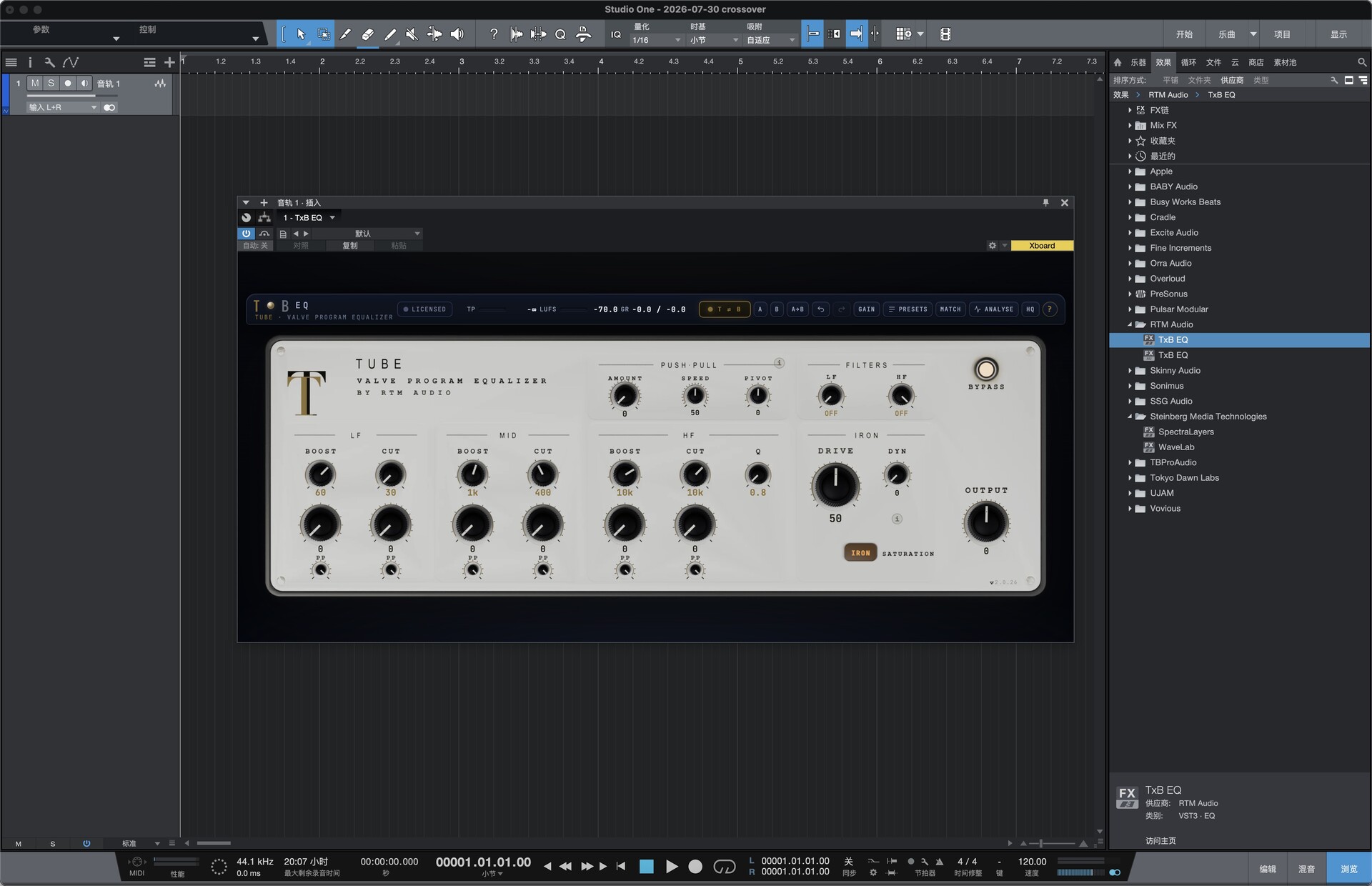Image resolution: width=1372 pixels, height=886 pixels.
Task: Open the 默认 preset dropdown
Action: (x=367, y=234)
